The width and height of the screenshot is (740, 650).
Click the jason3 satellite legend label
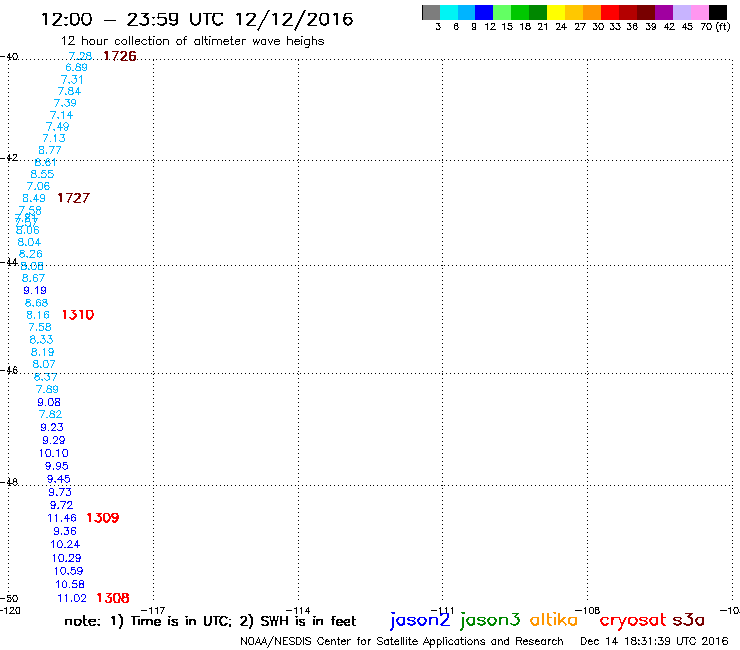[x=490, y=620]
